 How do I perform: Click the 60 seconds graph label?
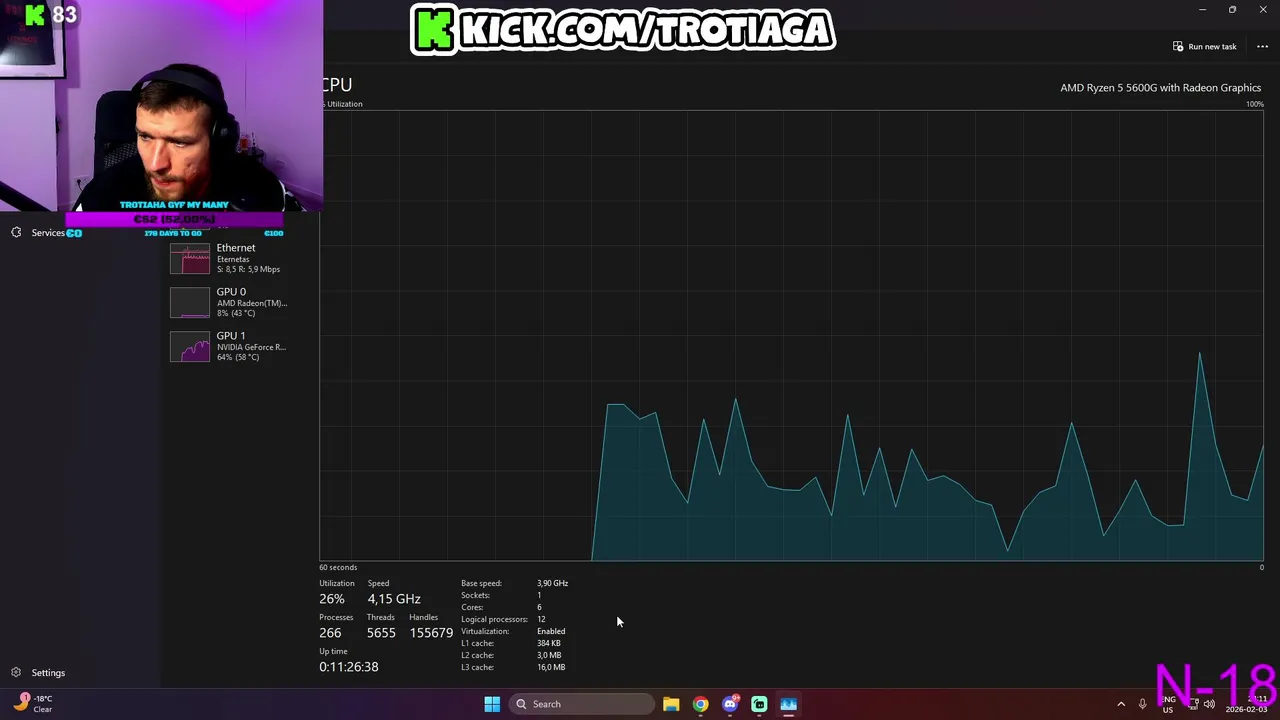tap(338, 567)
